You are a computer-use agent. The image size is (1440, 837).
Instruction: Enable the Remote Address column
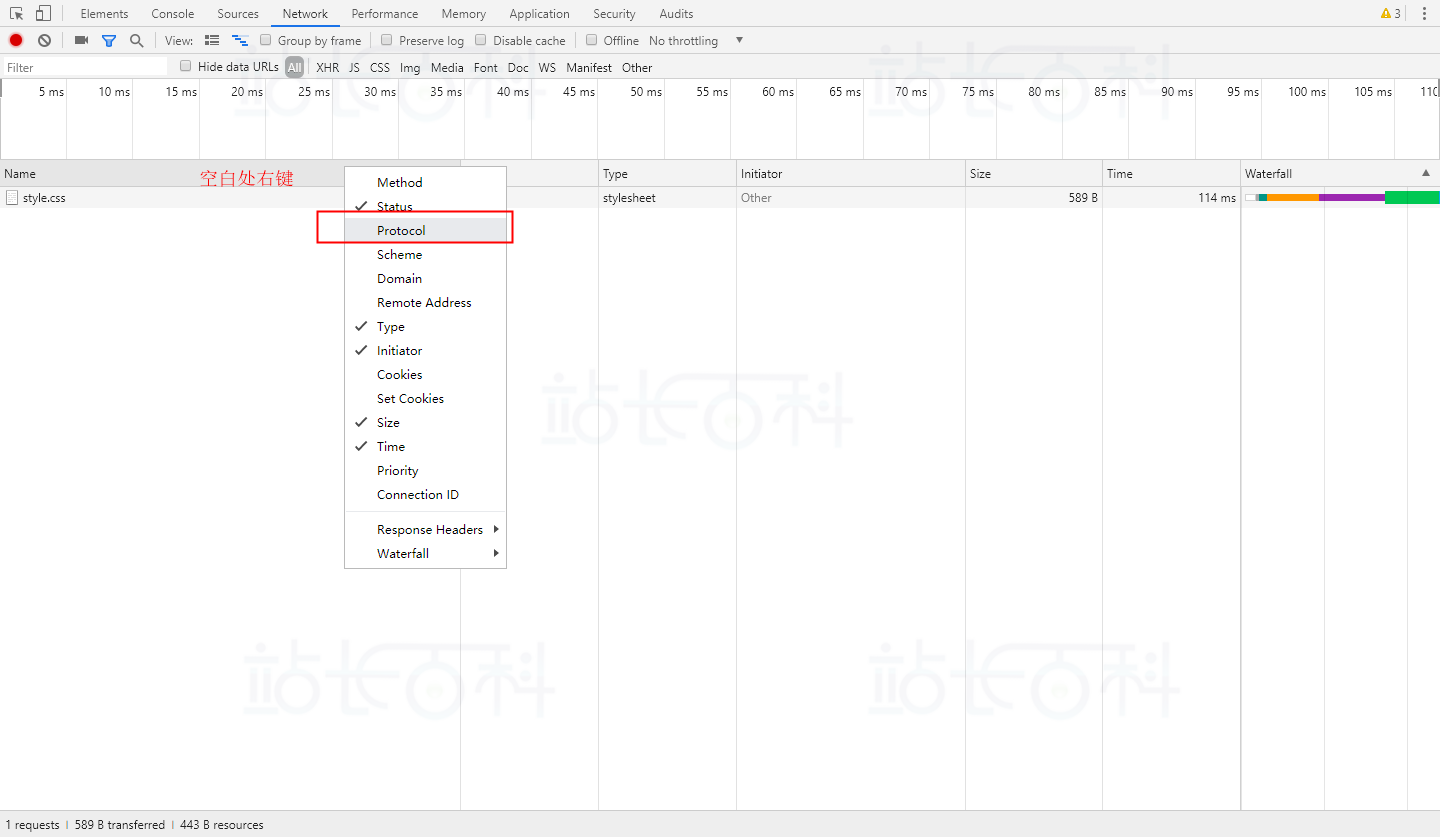coord(425,303)
